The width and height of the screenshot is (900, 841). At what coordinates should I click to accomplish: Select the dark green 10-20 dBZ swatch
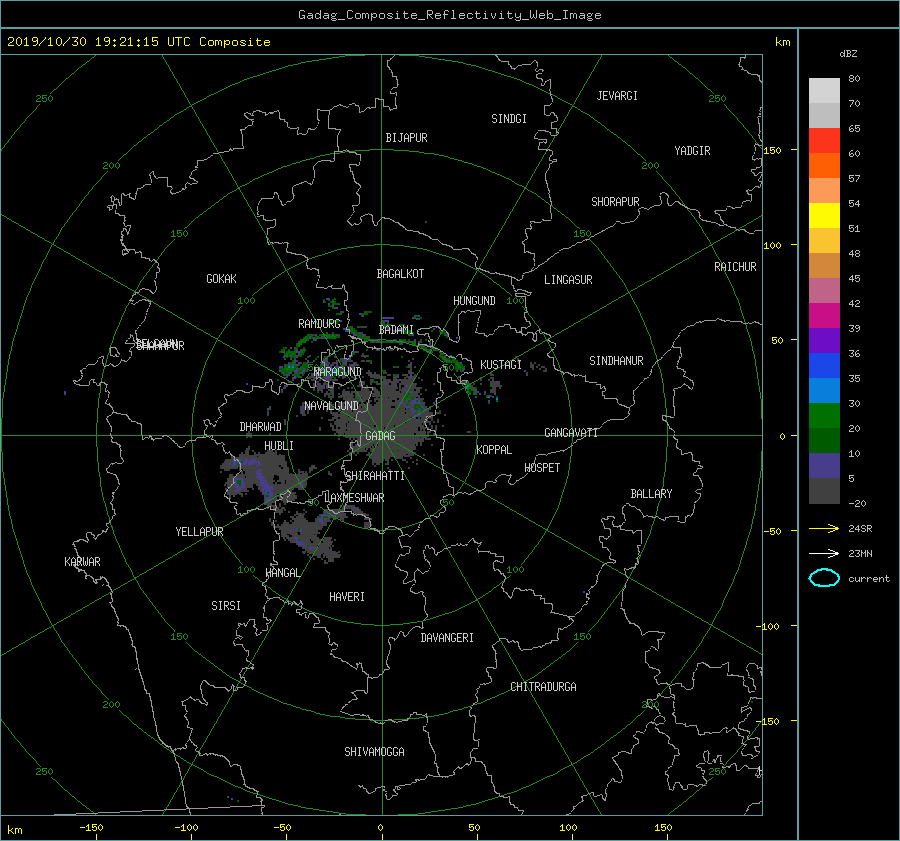coord(824,441)
